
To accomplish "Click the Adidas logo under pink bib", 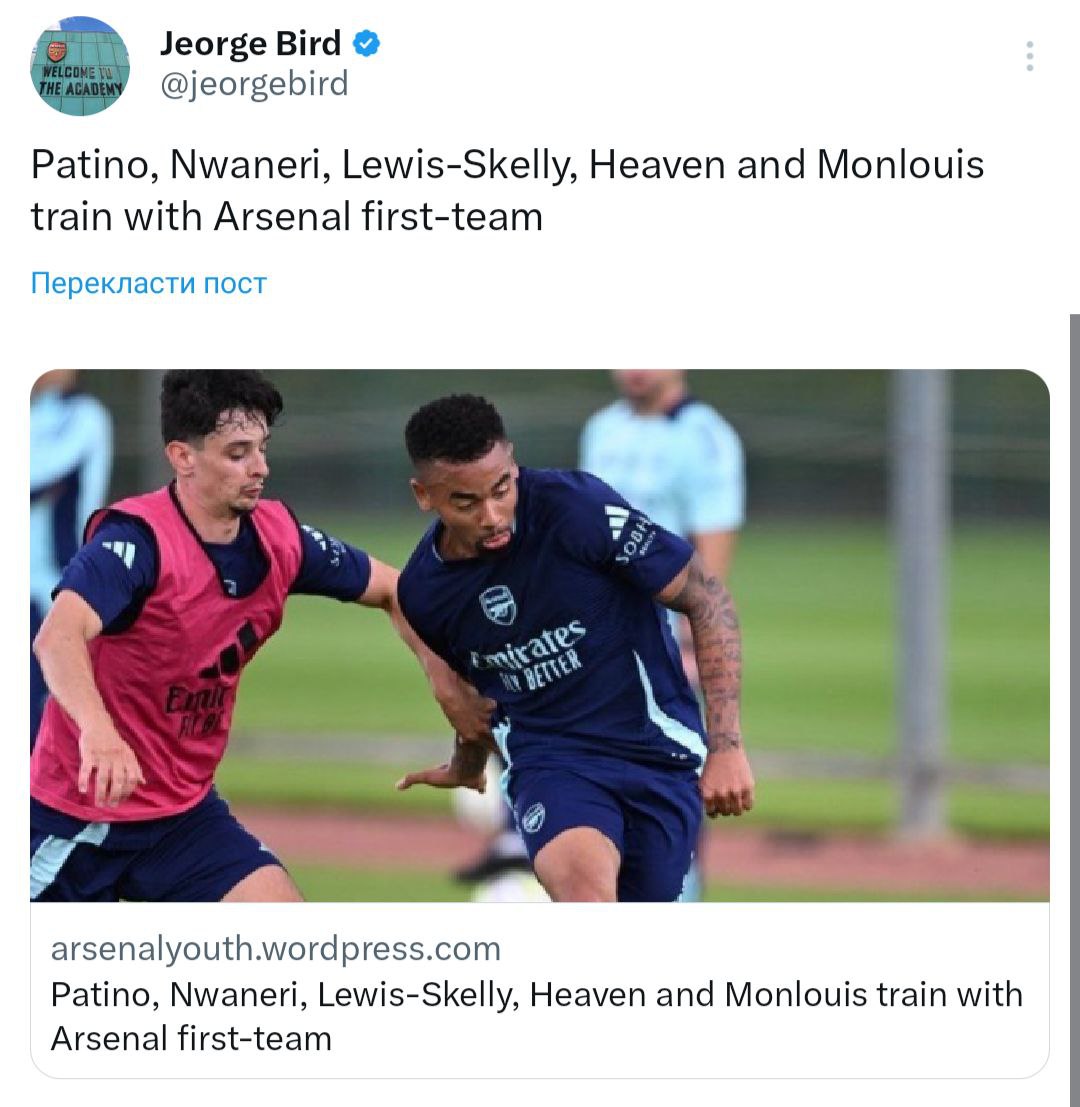I will 120,551.
